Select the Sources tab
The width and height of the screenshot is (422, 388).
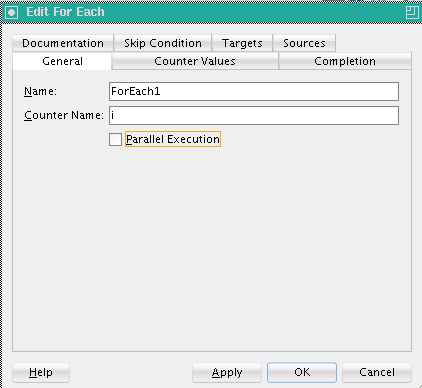coord(304,43)
